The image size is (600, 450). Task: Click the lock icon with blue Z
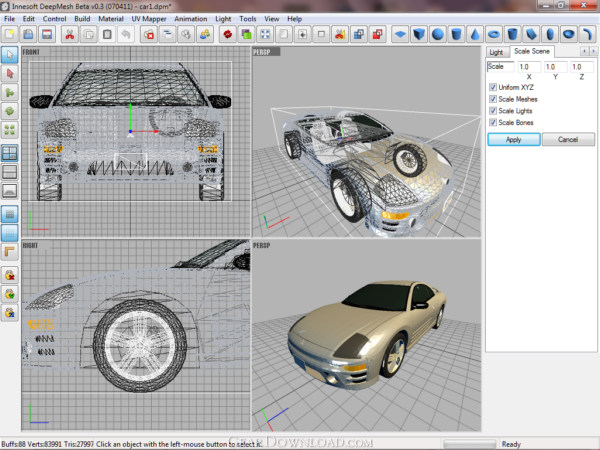click(x=10, y=313)
